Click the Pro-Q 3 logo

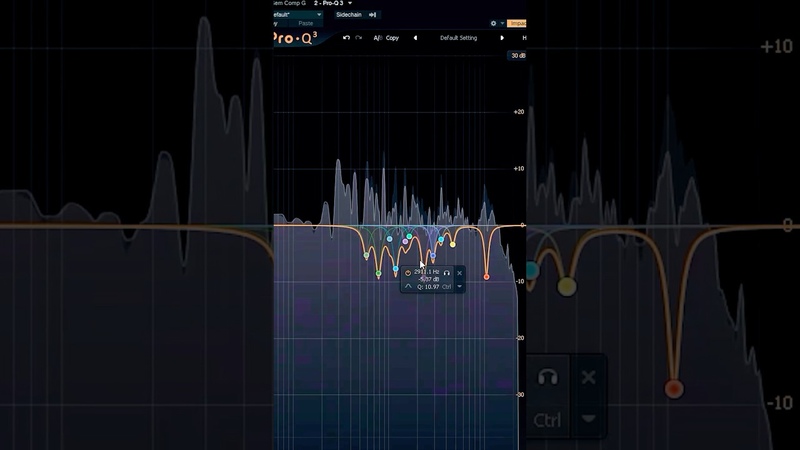pyautogui.click(x=295, y=38)
